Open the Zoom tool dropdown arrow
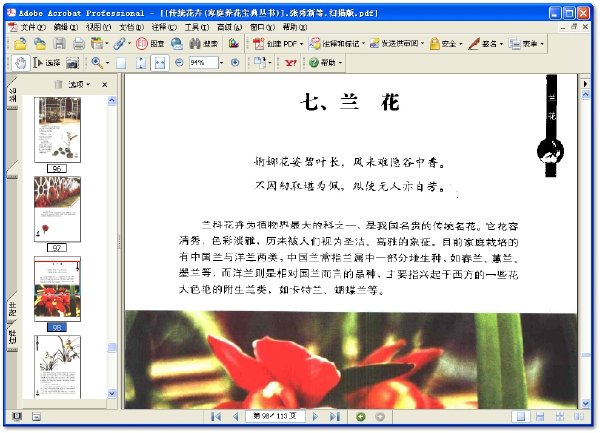This screenshot has height=433, width=600. click(107, 63)
